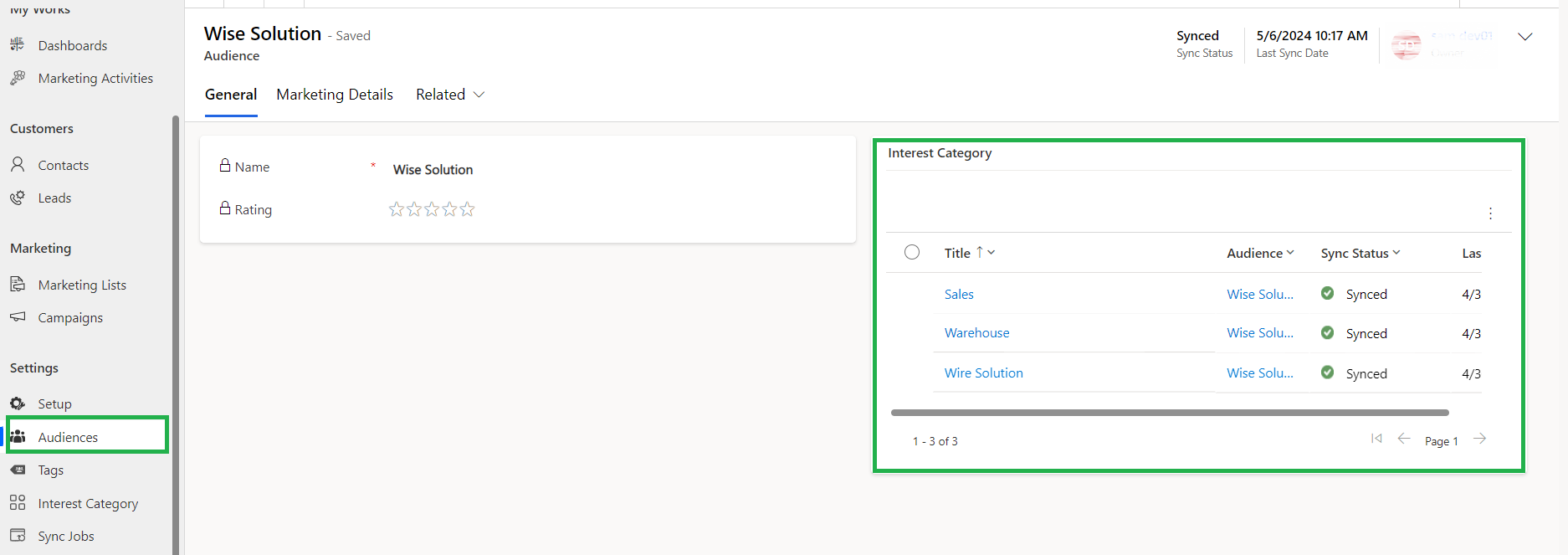Go to Contacts in the sidebar
This screenshot has height=555, width=1568.
coord(63,165)
